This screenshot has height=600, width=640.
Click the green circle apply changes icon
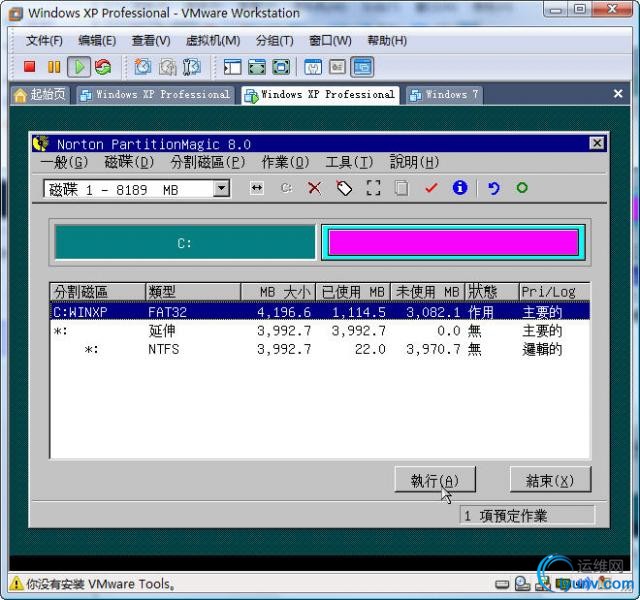522,188
